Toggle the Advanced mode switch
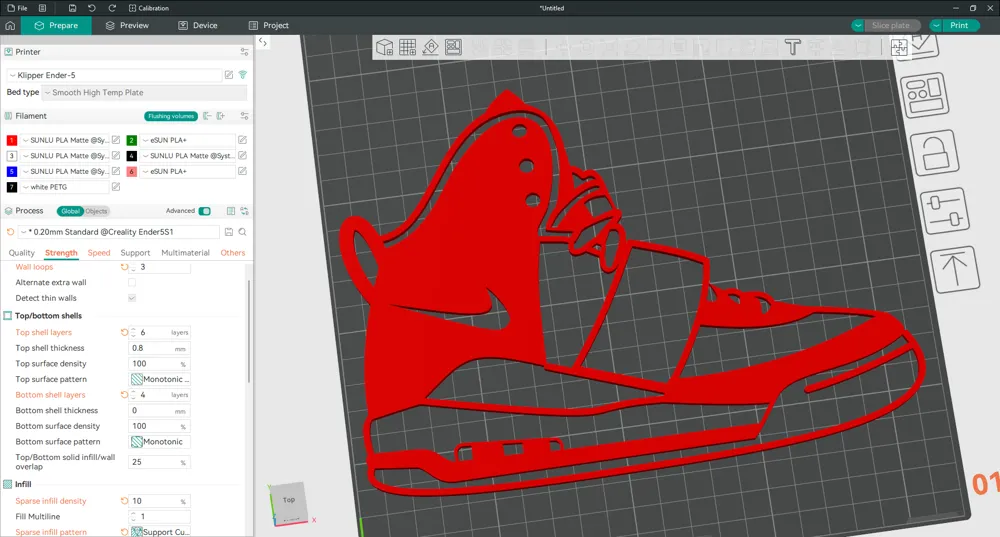Viewport: 1000px width, 537px height. 205,211
